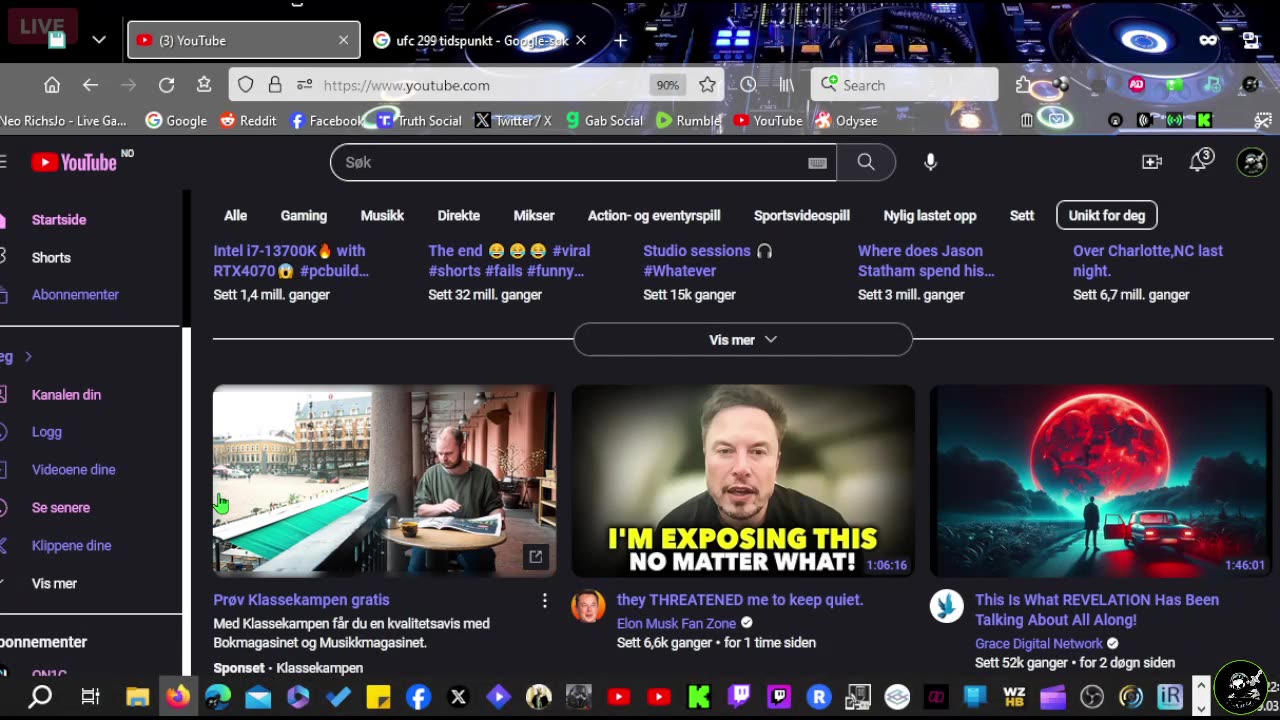This screenshot has height=720, width=1280.
Task: Open the Odysee bookmark
Action: (x=845, y=120)
